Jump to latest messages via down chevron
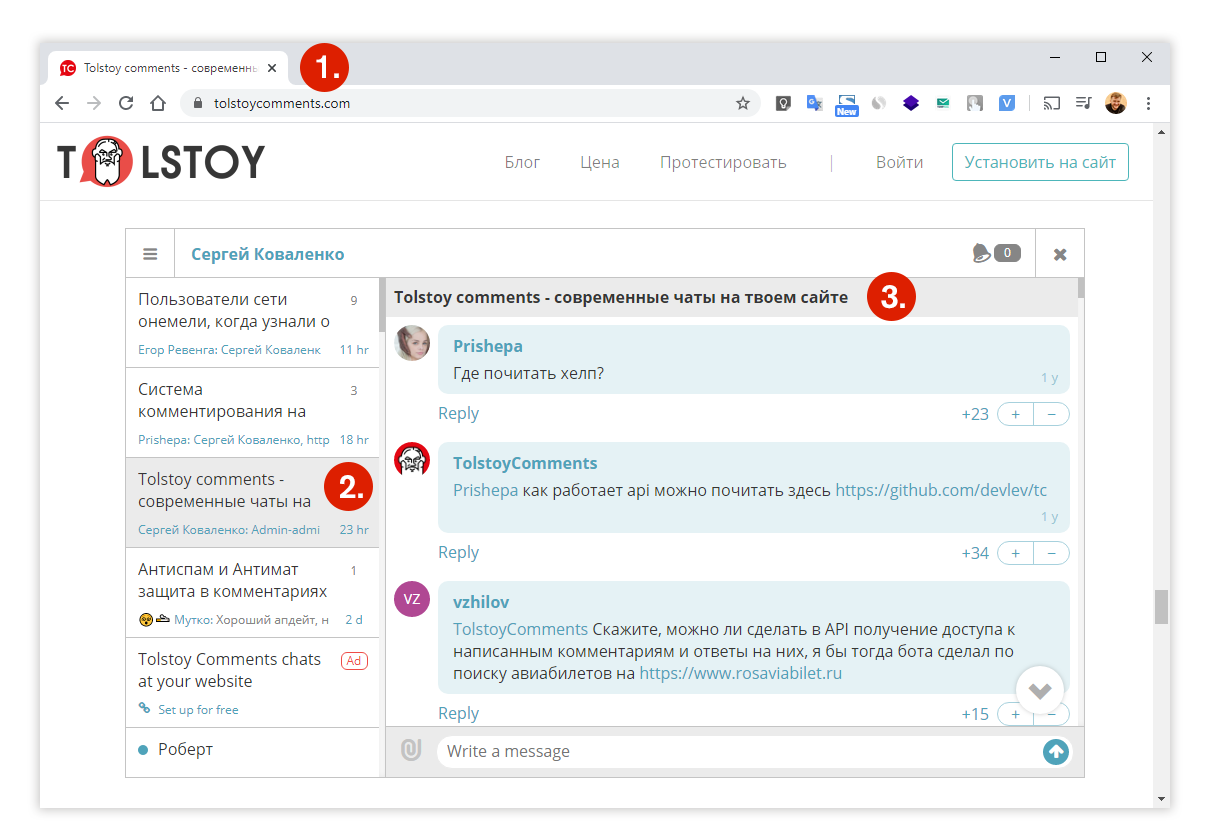The image size is (1211, 840). (x=1040, y=691)
